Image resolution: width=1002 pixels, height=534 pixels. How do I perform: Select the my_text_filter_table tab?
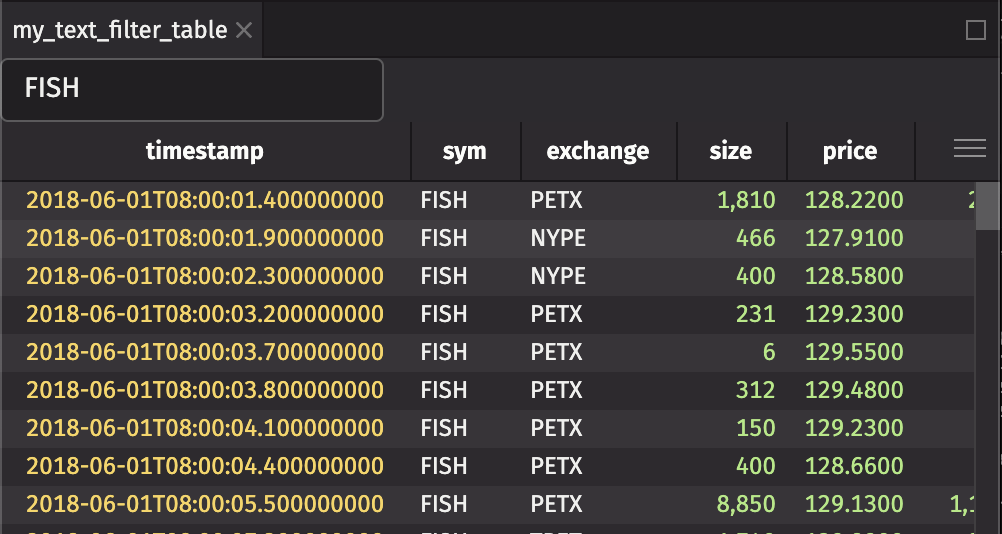tap(120, 31)
